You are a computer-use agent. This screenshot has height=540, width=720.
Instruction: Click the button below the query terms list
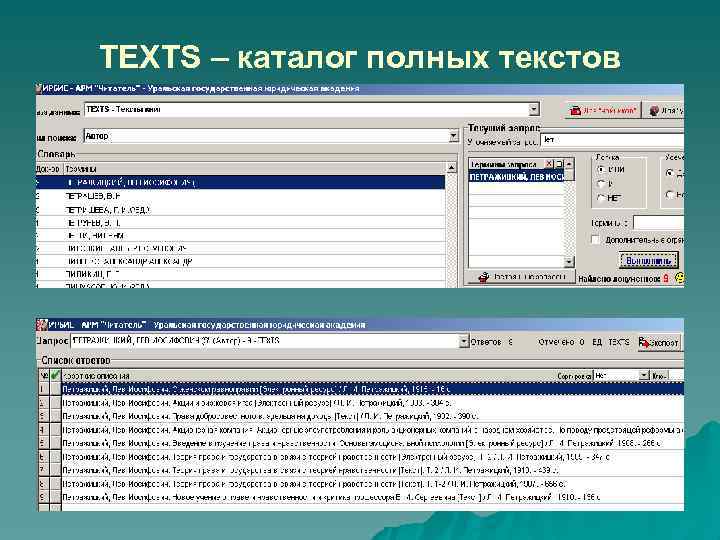coord(521,277)
